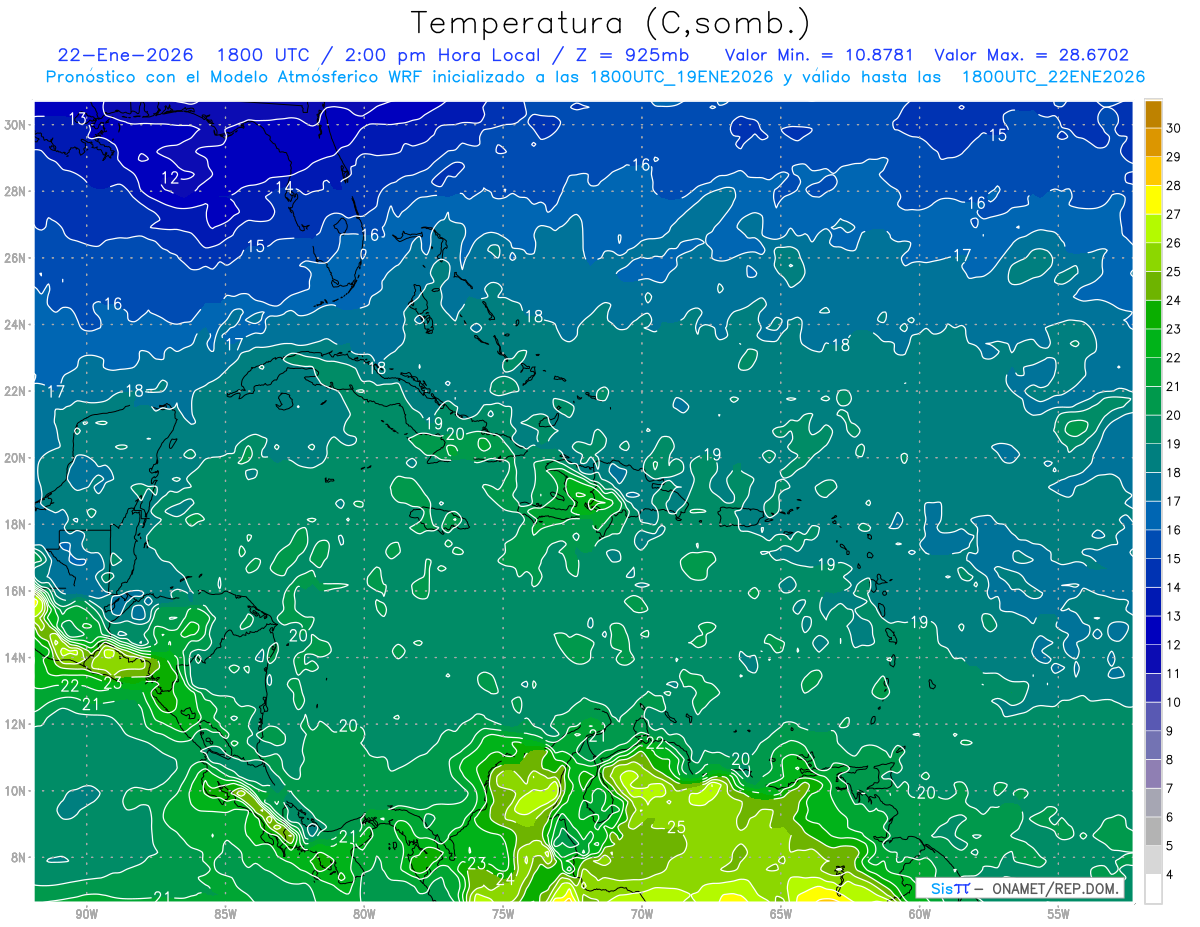Click the 12N latitude axis label

[14, 724]
